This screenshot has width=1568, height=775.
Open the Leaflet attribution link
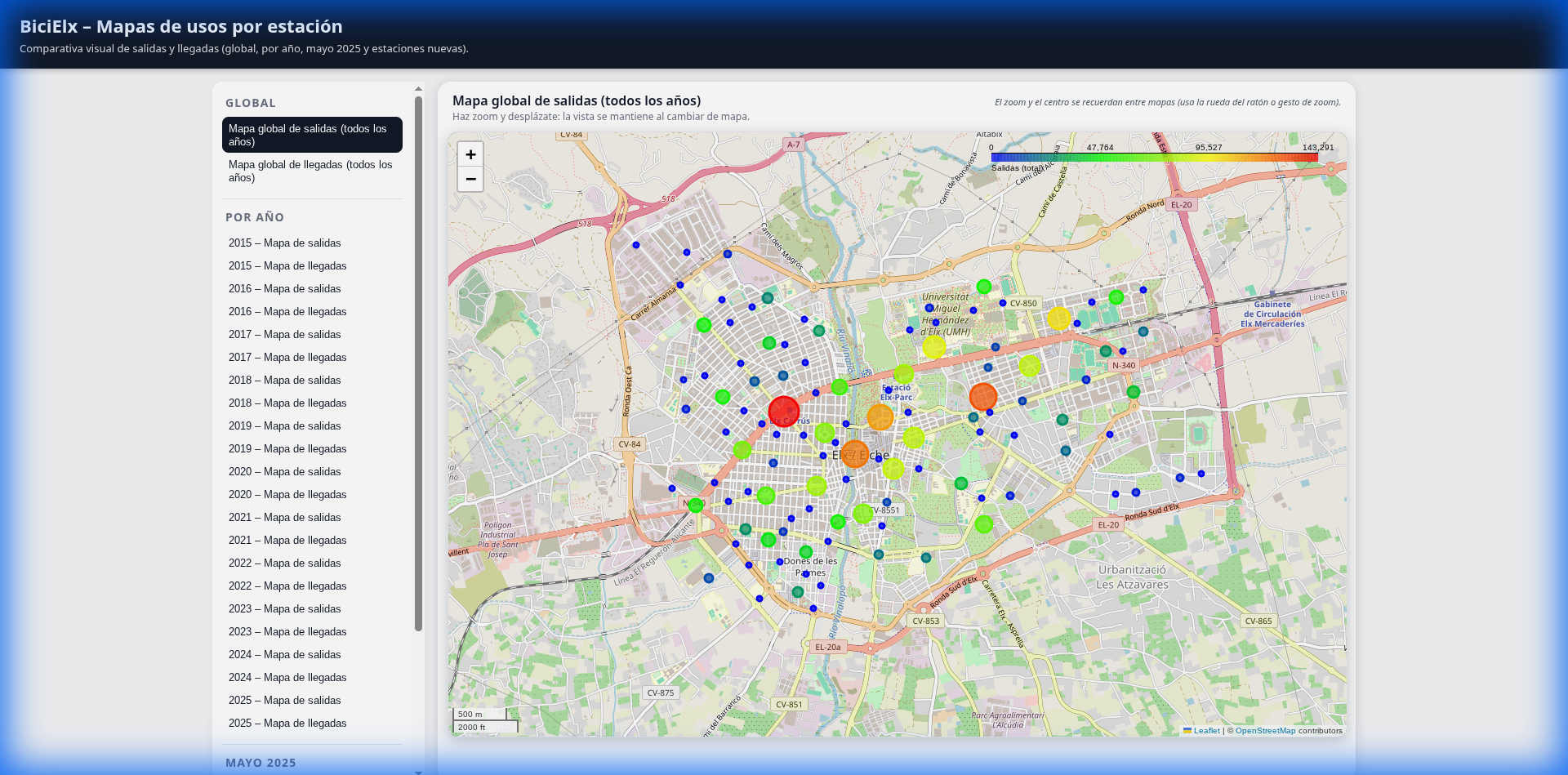click(x=1206, y=731)
